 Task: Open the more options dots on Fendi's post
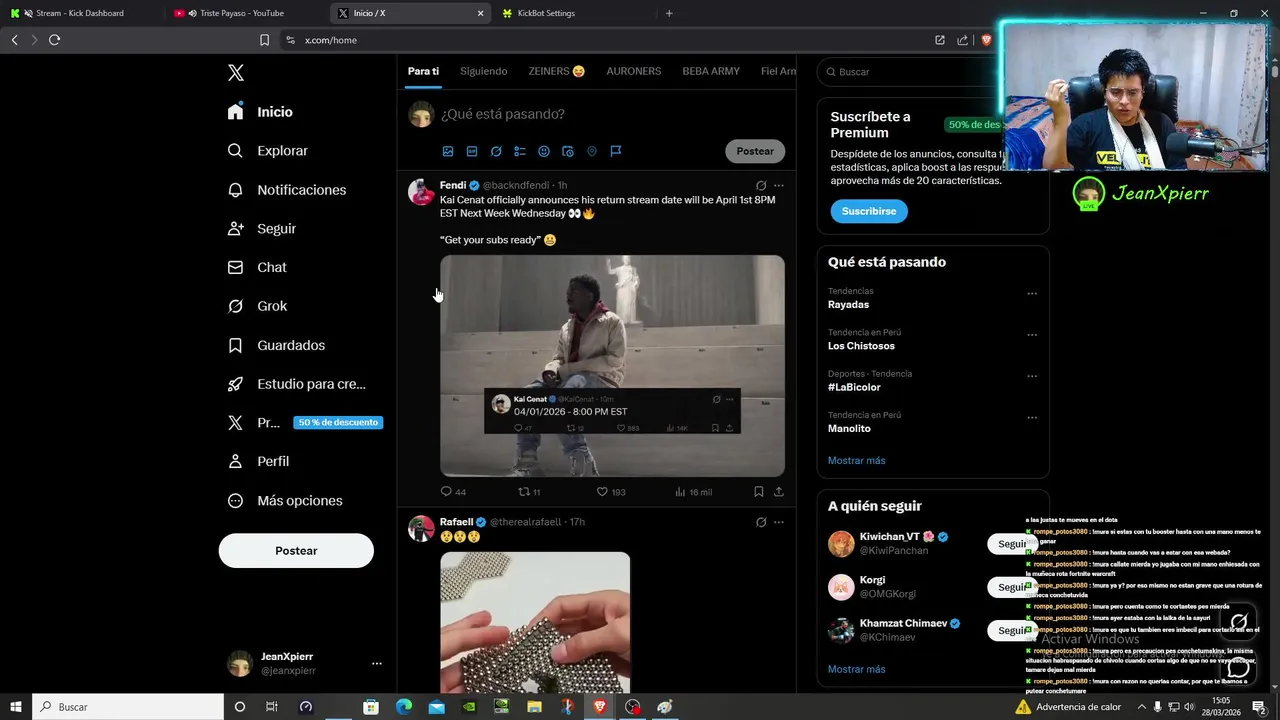click(x=779, y=185)
